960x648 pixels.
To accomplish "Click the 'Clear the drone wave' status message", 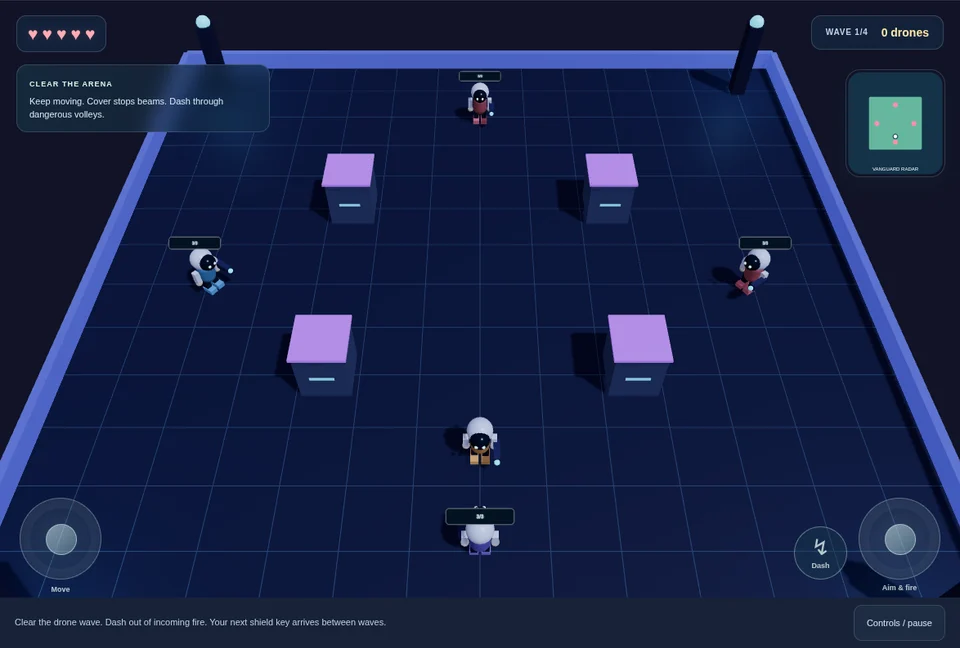I will 200,622.
